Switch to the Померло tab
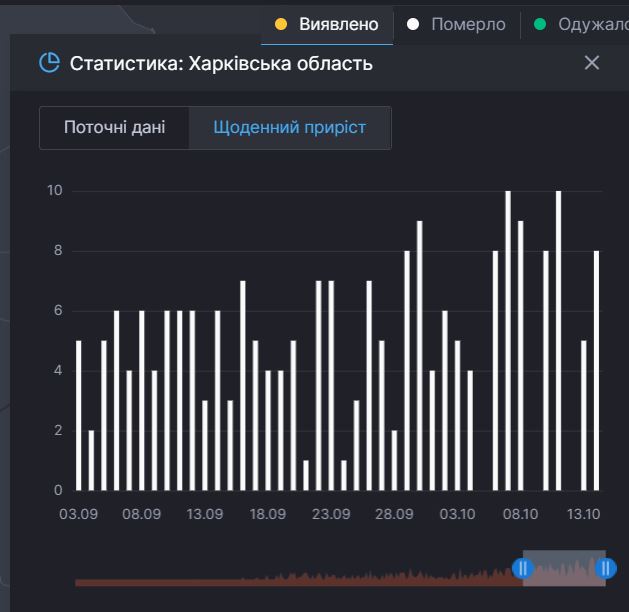 (x=457, y=25)
